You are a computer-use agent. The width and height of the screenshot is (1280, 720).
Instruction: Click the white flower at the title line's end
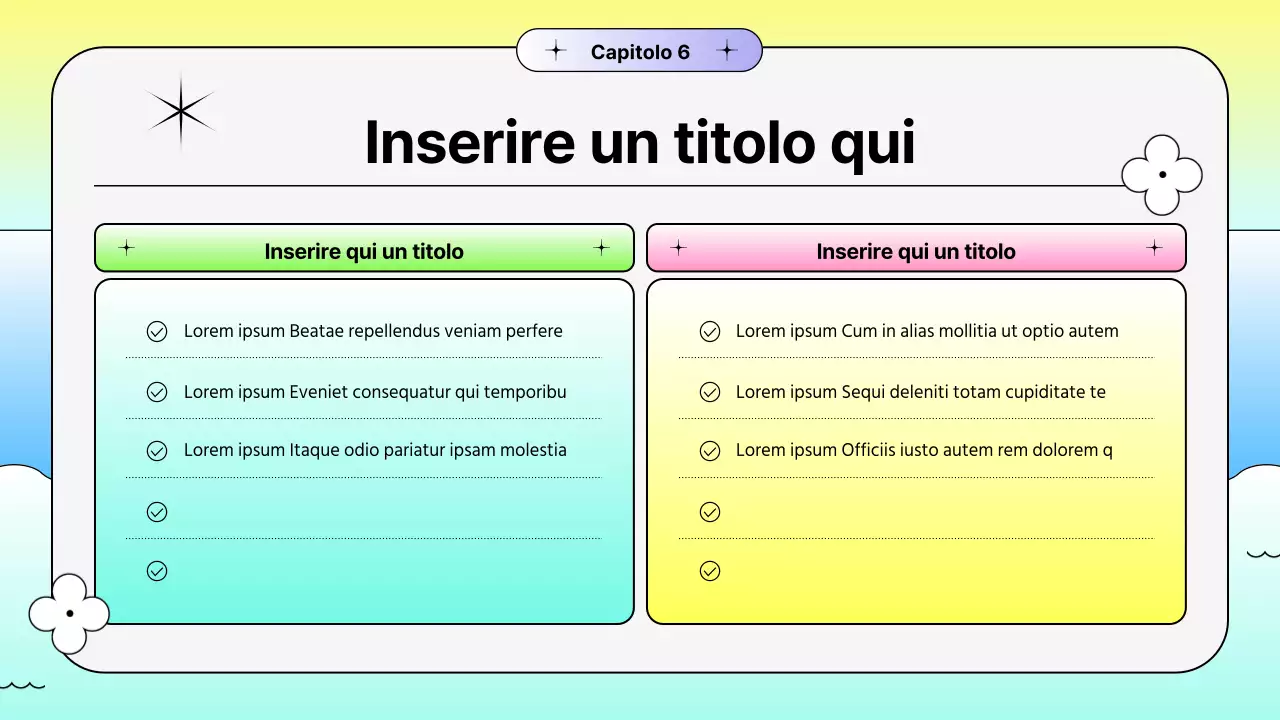(x=1162, y=175)
